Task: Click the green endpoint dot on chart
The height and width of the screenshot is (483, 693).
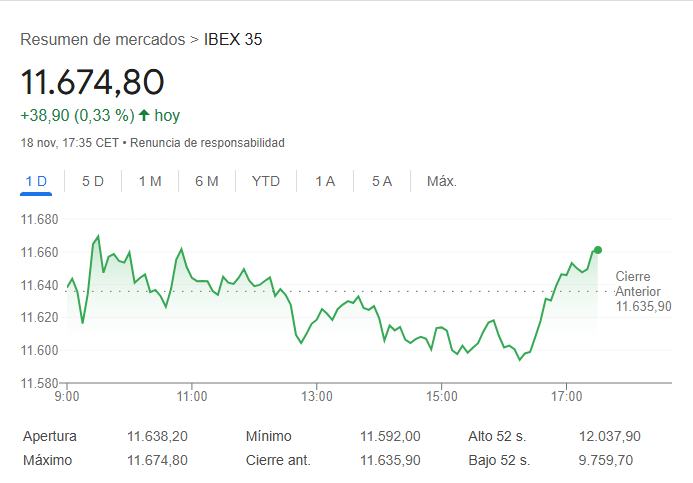Action: pyautogui.click(x=597, y=249)
